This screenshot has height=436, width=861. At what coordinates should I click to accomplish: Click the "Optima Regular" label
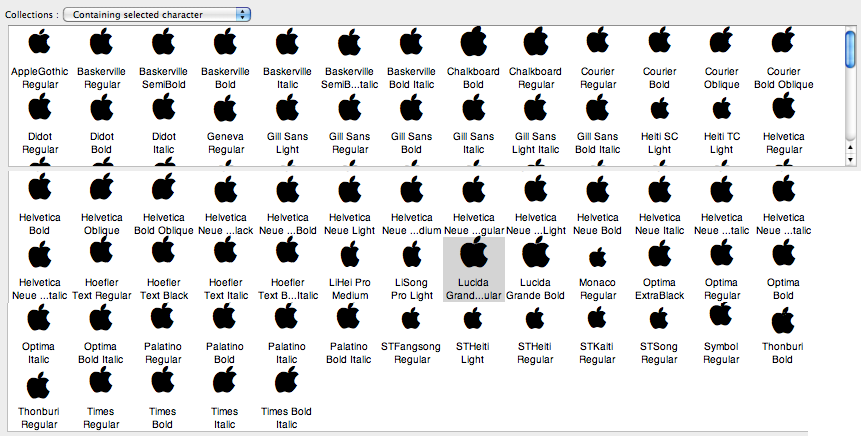pos(722,289)
